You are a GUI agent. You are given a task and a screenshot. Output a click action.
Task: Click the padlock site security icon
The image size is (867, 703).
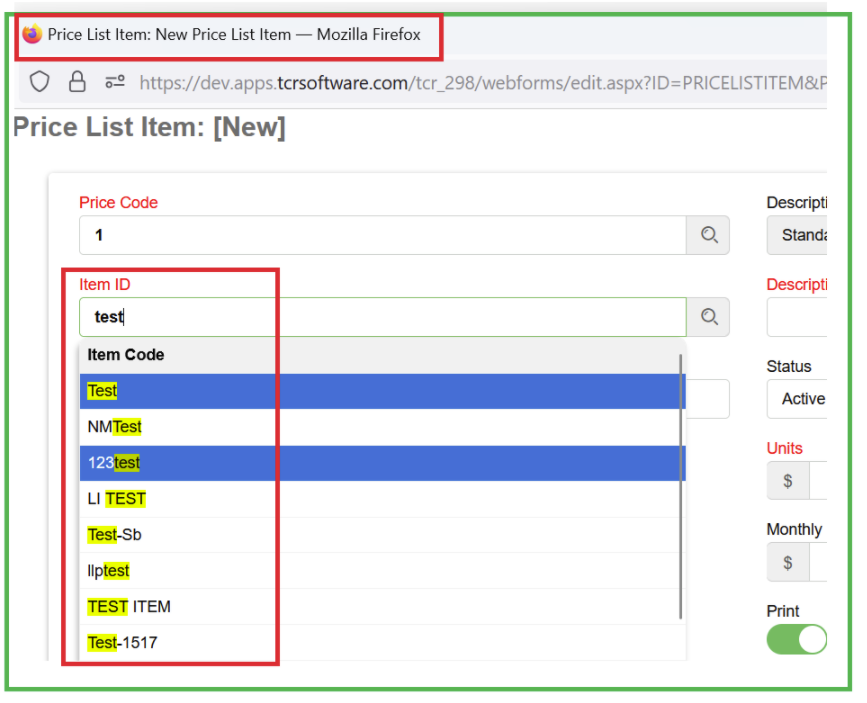click(x=77, y=82)
